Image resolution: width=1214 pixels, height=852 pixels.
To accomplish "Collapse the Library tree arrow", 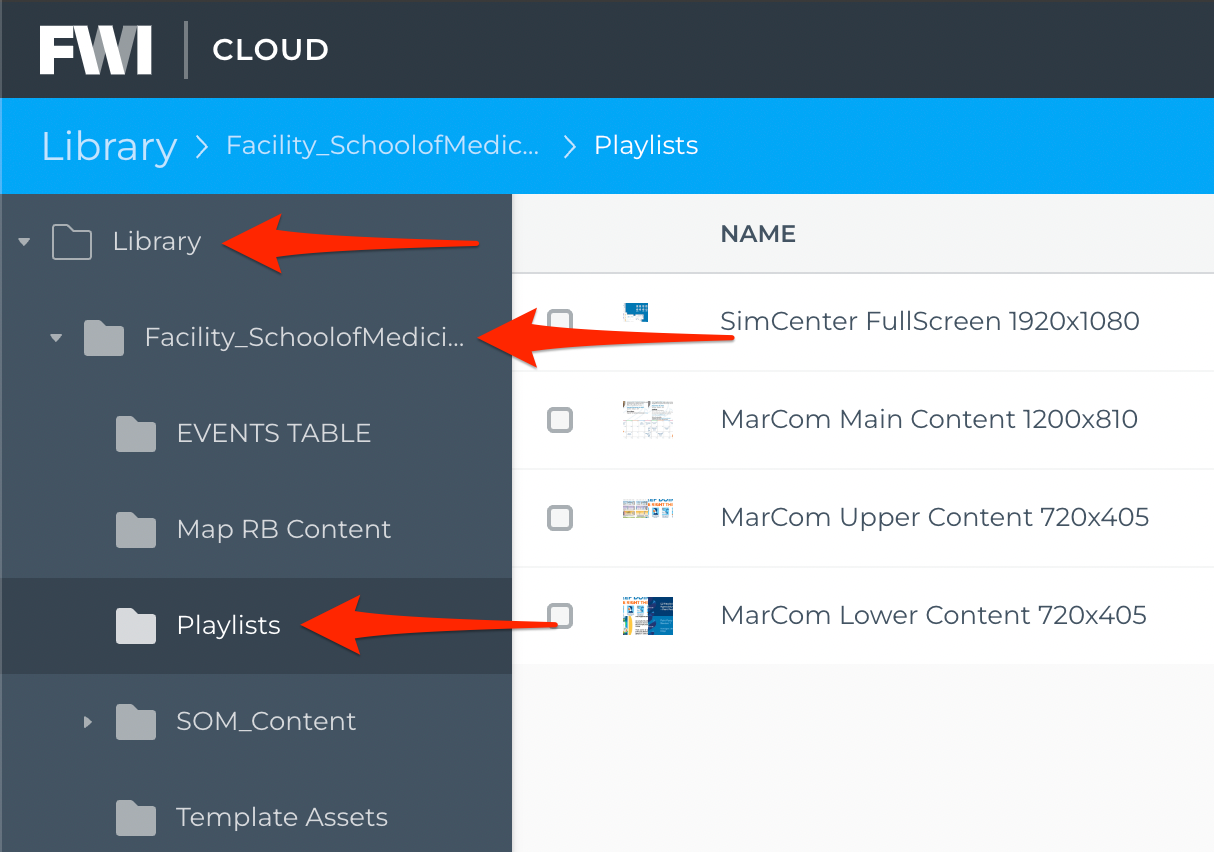I will point(25,242).
